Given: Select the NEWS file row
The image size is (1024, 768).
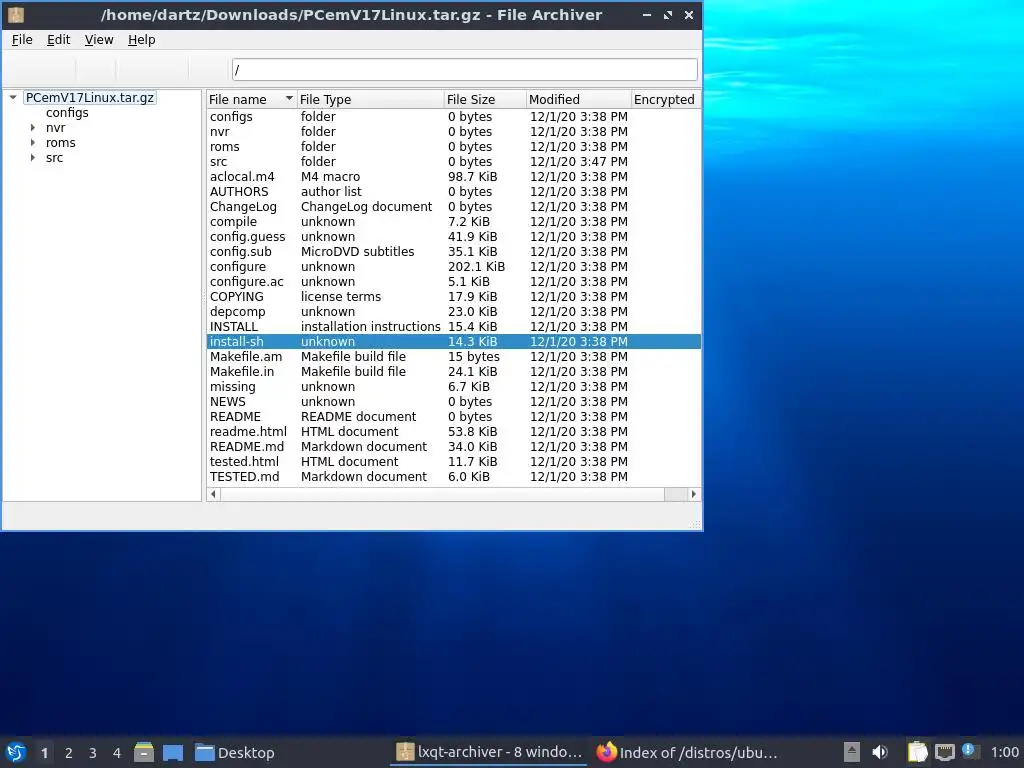Looking at the screenshot, I should point(454,402).
